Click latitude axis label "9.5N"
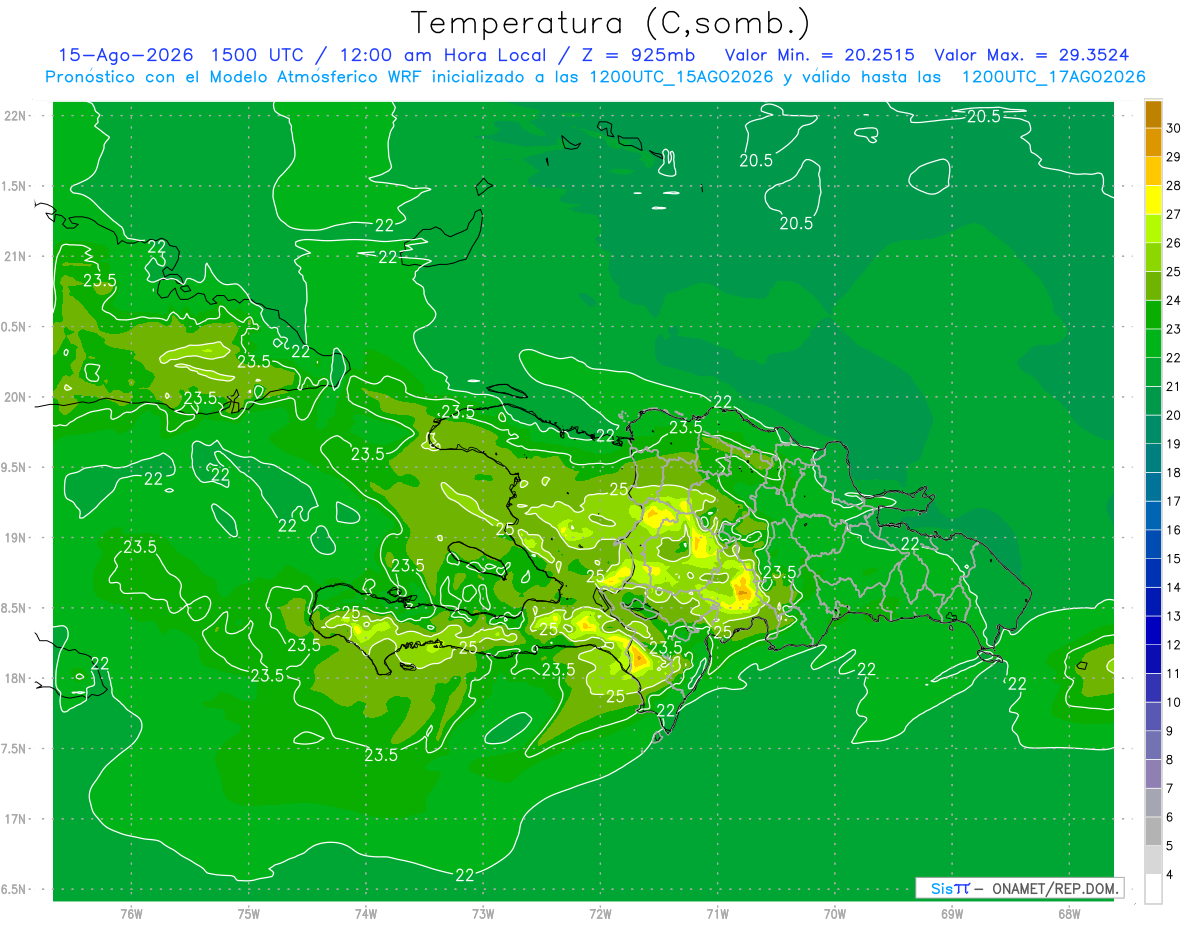The height and width of the screenshot is (927, 1200). click(x=15, y=467)
